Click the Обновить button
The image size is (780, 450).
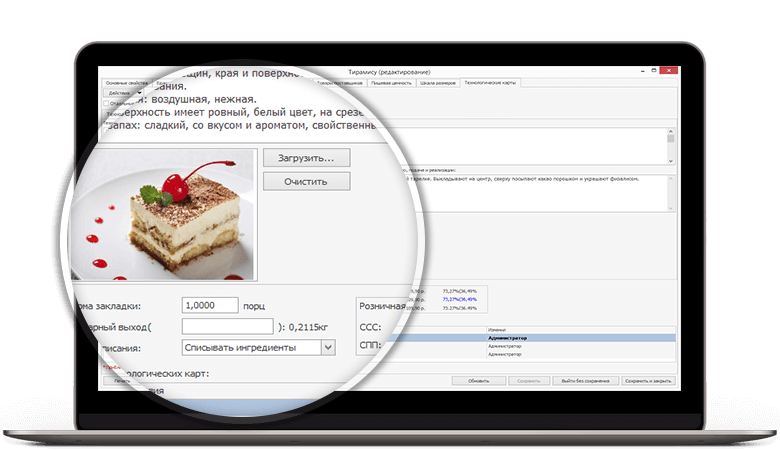pos(478,381)
